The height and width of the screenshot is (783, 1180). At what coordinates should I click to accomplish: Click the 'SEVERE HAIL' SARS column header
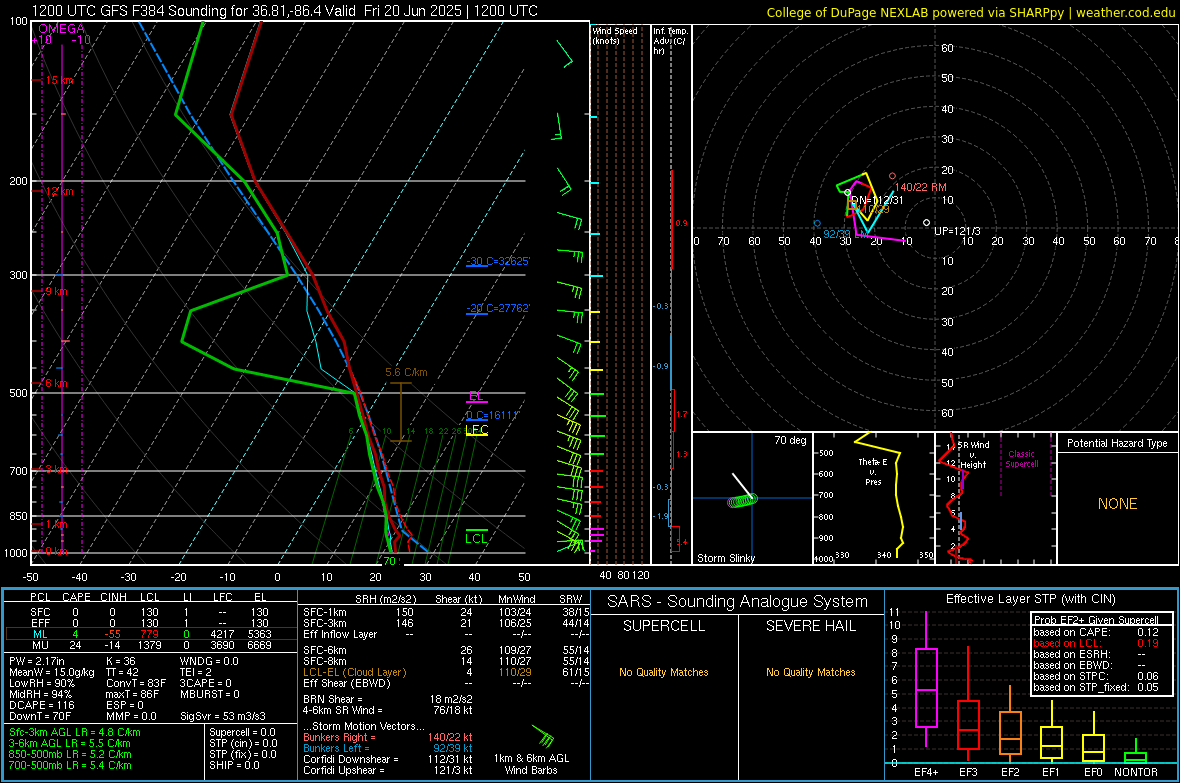[810, 626]
